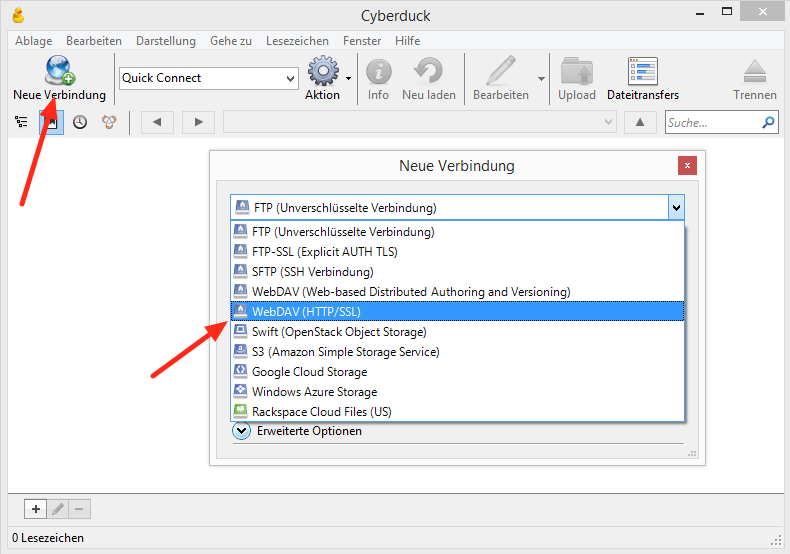This screenshot has height=554, width=790.
Task: Go forward with the right arrow
Action: tap(199, 122)
